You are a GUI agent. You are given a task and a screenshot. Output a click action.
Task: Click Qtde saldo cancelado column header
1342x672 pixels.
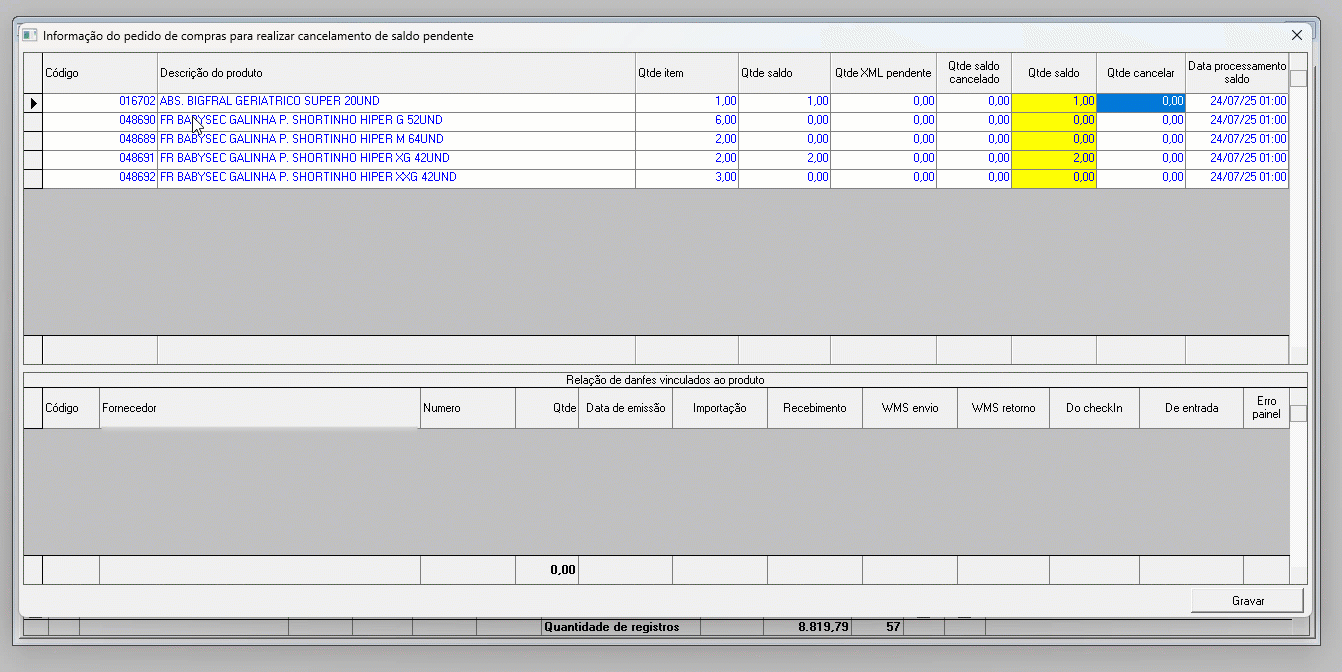[x=974, y=73]
